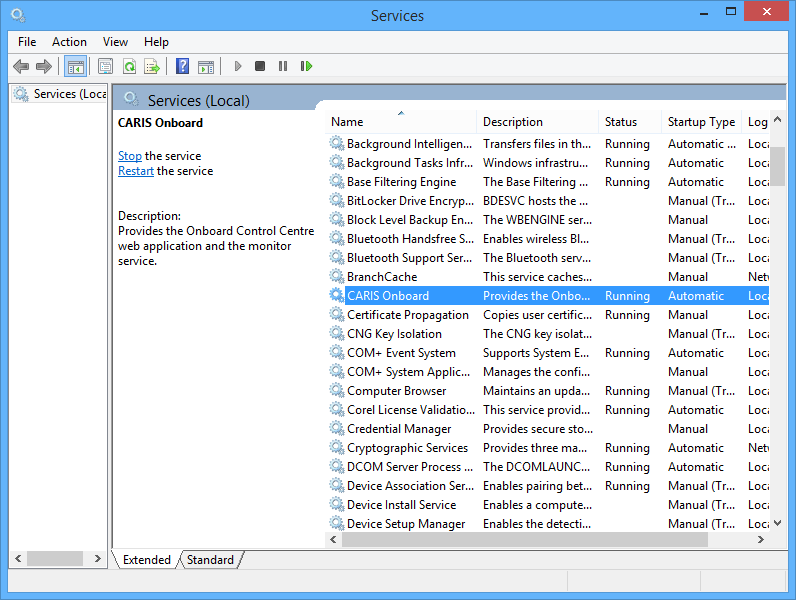The image size is (796, 600).
Task: Open Properties from the toolbar
Action: (105, 67)
